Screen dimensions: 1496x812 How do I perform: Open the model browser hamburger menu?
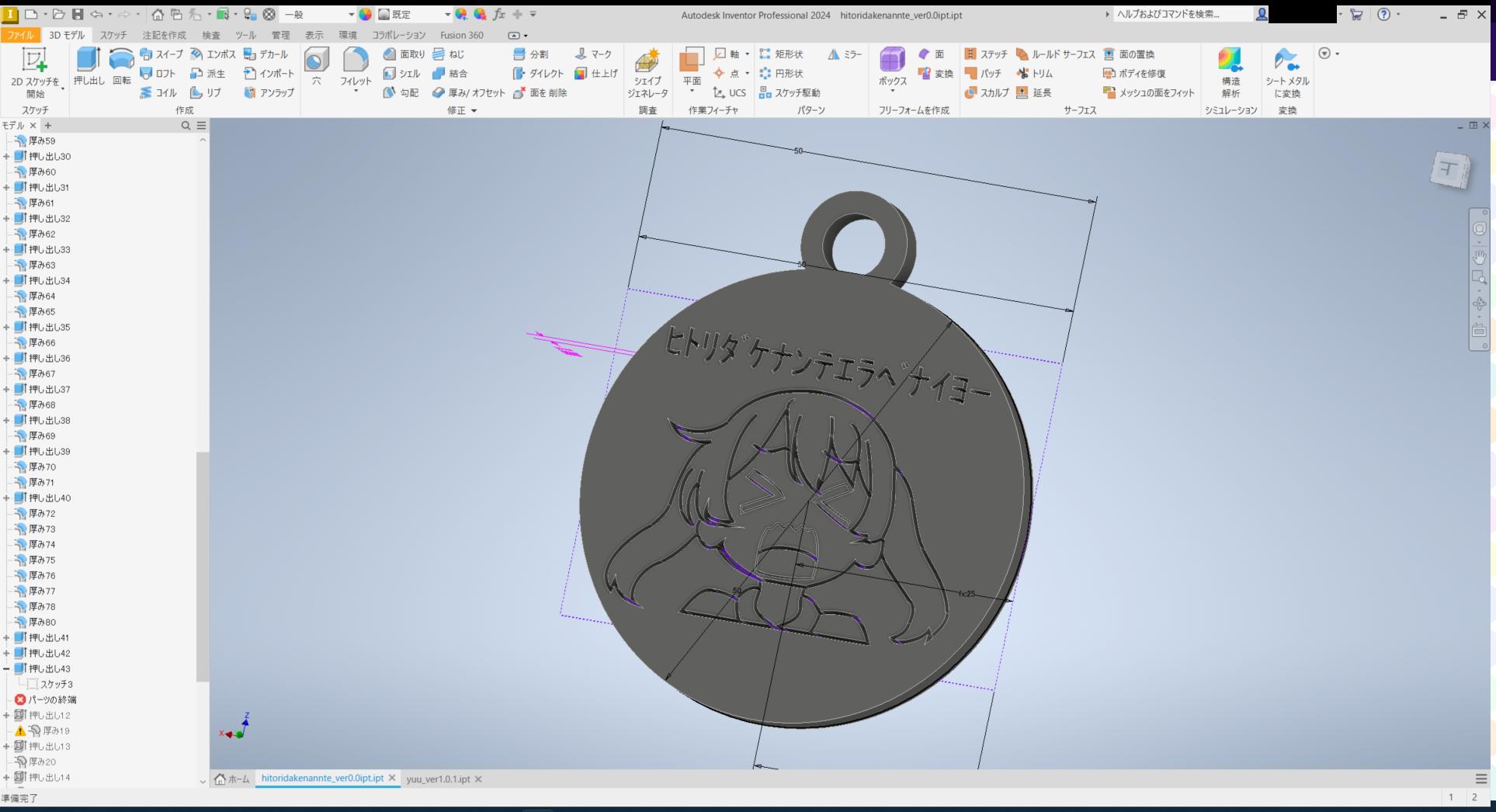tap(201, 125)
